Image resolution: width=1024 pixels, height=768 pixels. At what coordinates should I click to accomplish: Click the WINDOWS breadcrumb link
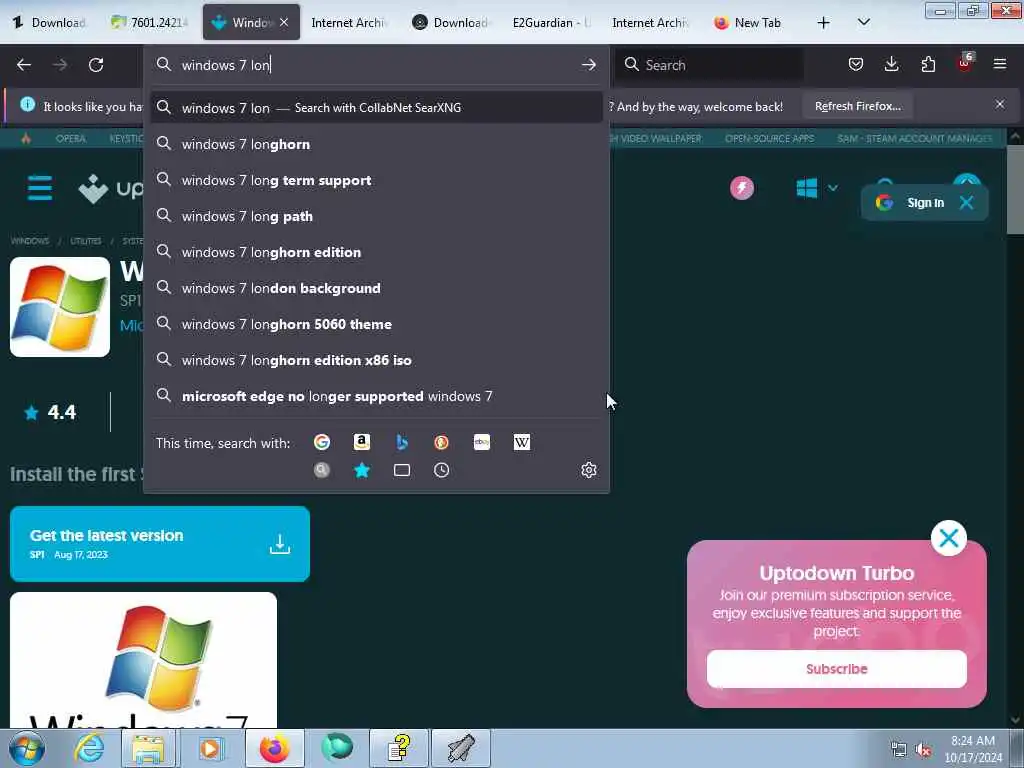pyautogui.click(x=29, y=241)
